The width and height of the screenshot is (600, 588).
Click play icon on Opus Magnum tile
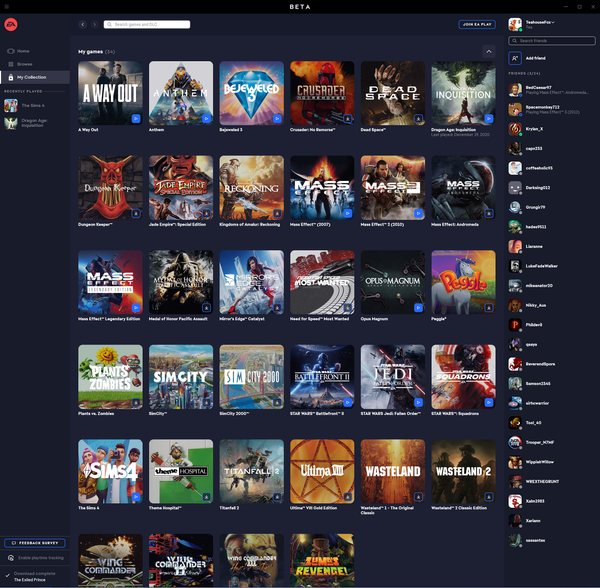(x=418, y=308)
